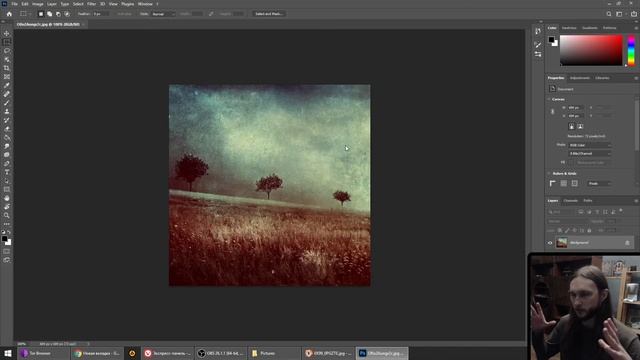Select the Hand tool
The width and height of the screenshot is (640, 360).
click(x=7, y=198)
